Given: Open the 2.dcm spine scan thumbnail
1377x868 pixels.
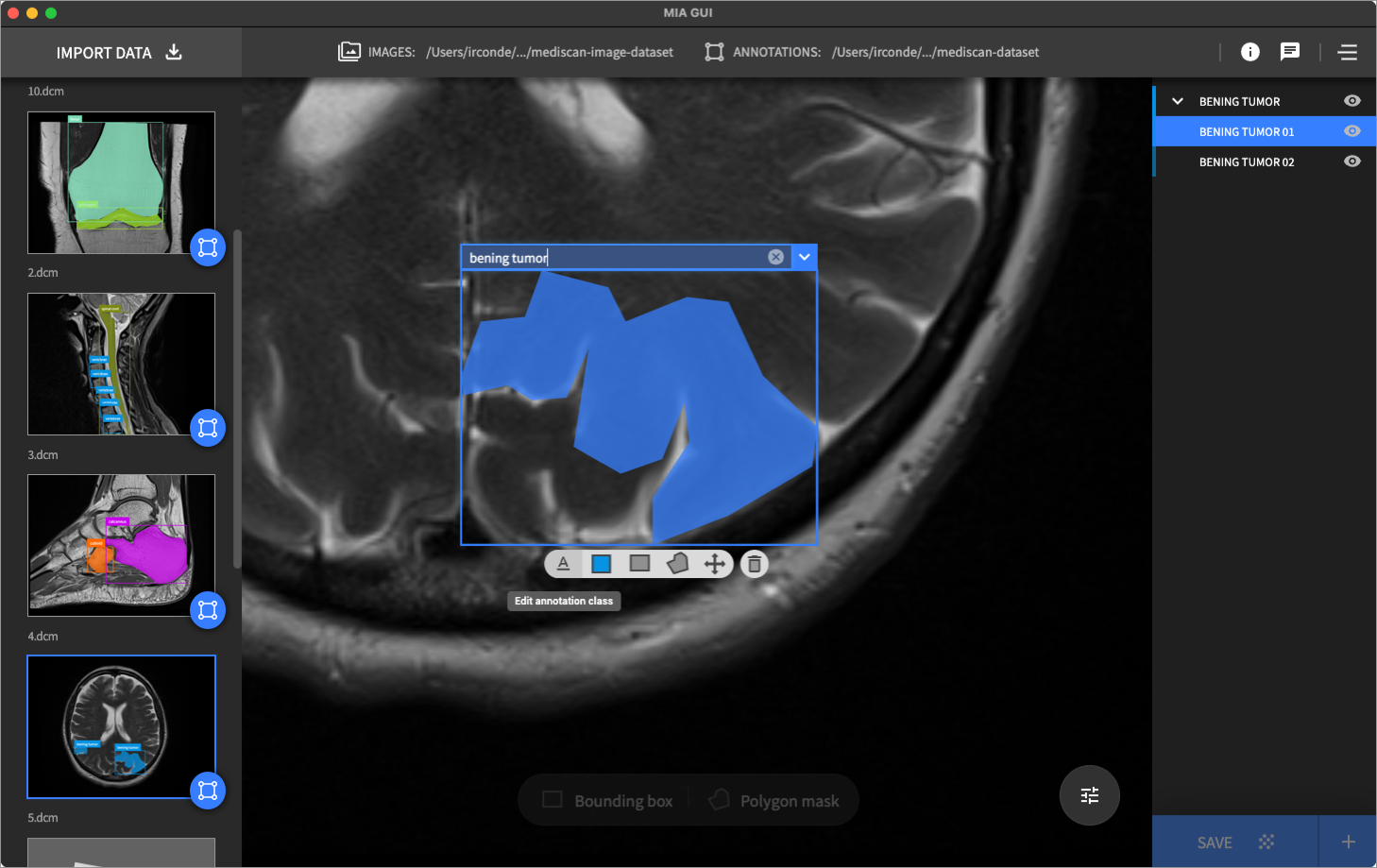Looking at the screenshot, I should [x=121, y=364].
